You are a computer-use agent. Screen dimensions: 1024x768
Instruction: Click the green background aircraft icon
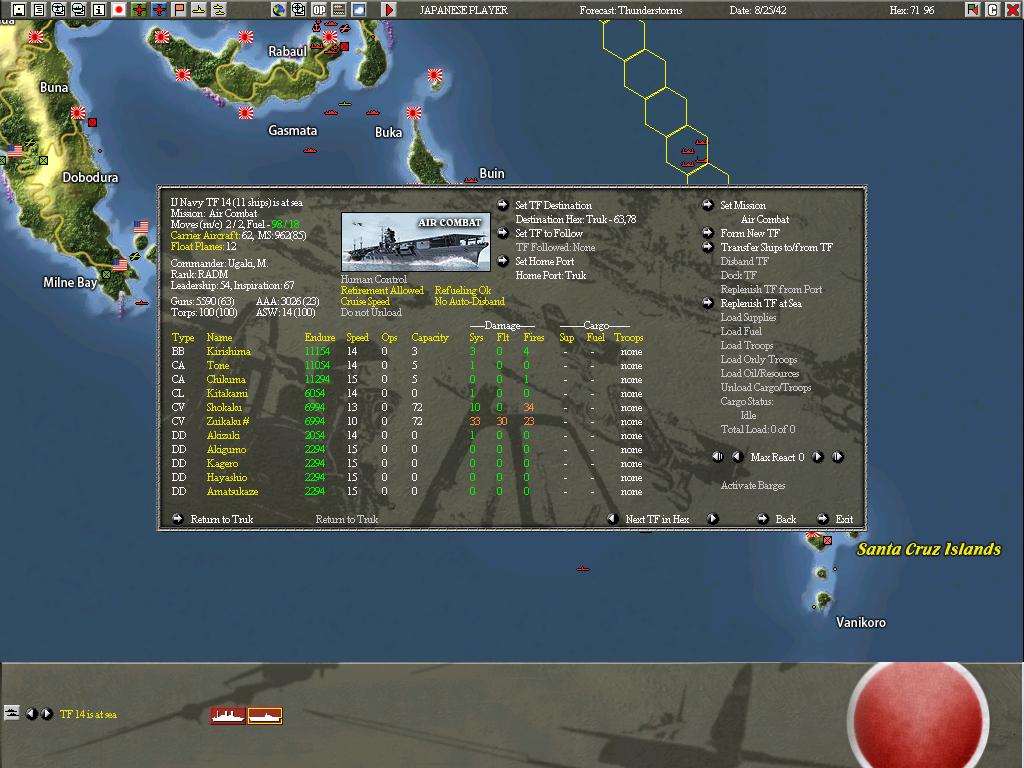point(139,10)
